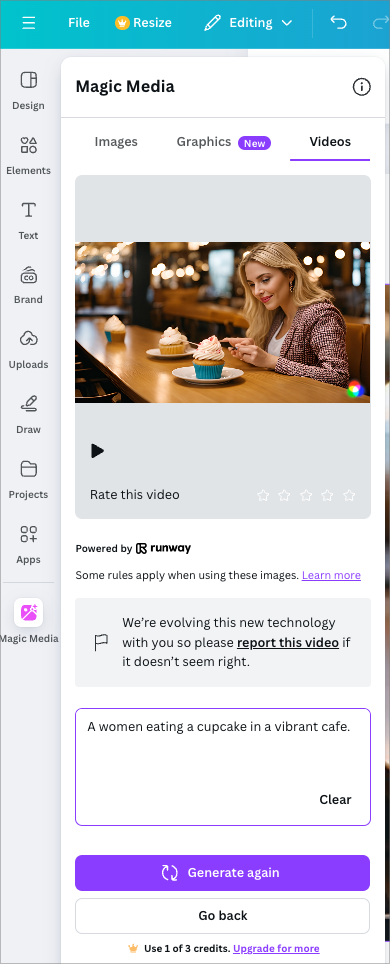The width and height of the screenshot is (390, 964).
Task: Open the hamburger main menu
Action: (x=28, y=23)
